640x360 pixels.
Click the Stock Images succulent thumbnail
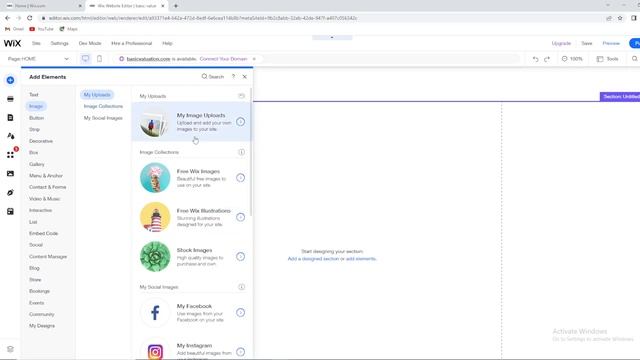click(x=155, y=256)
